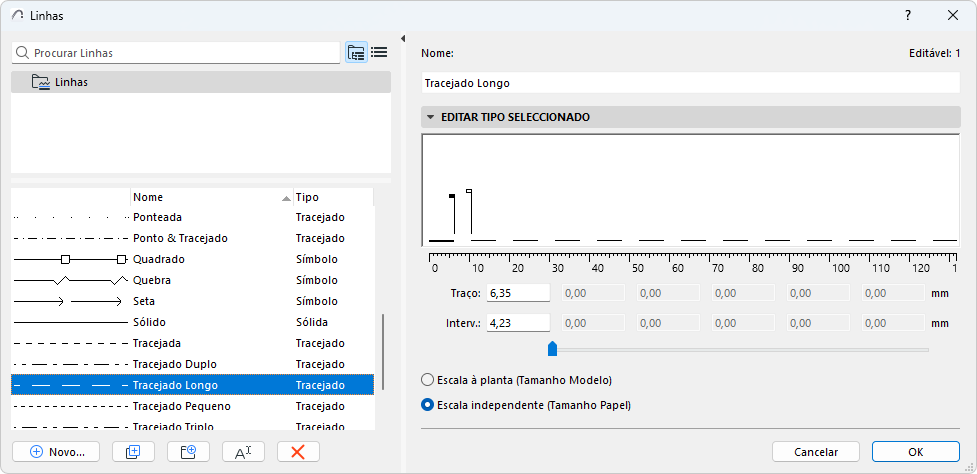Select the Tracejado Pequeno line row
The width and height of the screenshot is (977, 474).
[x=193, y=406]
